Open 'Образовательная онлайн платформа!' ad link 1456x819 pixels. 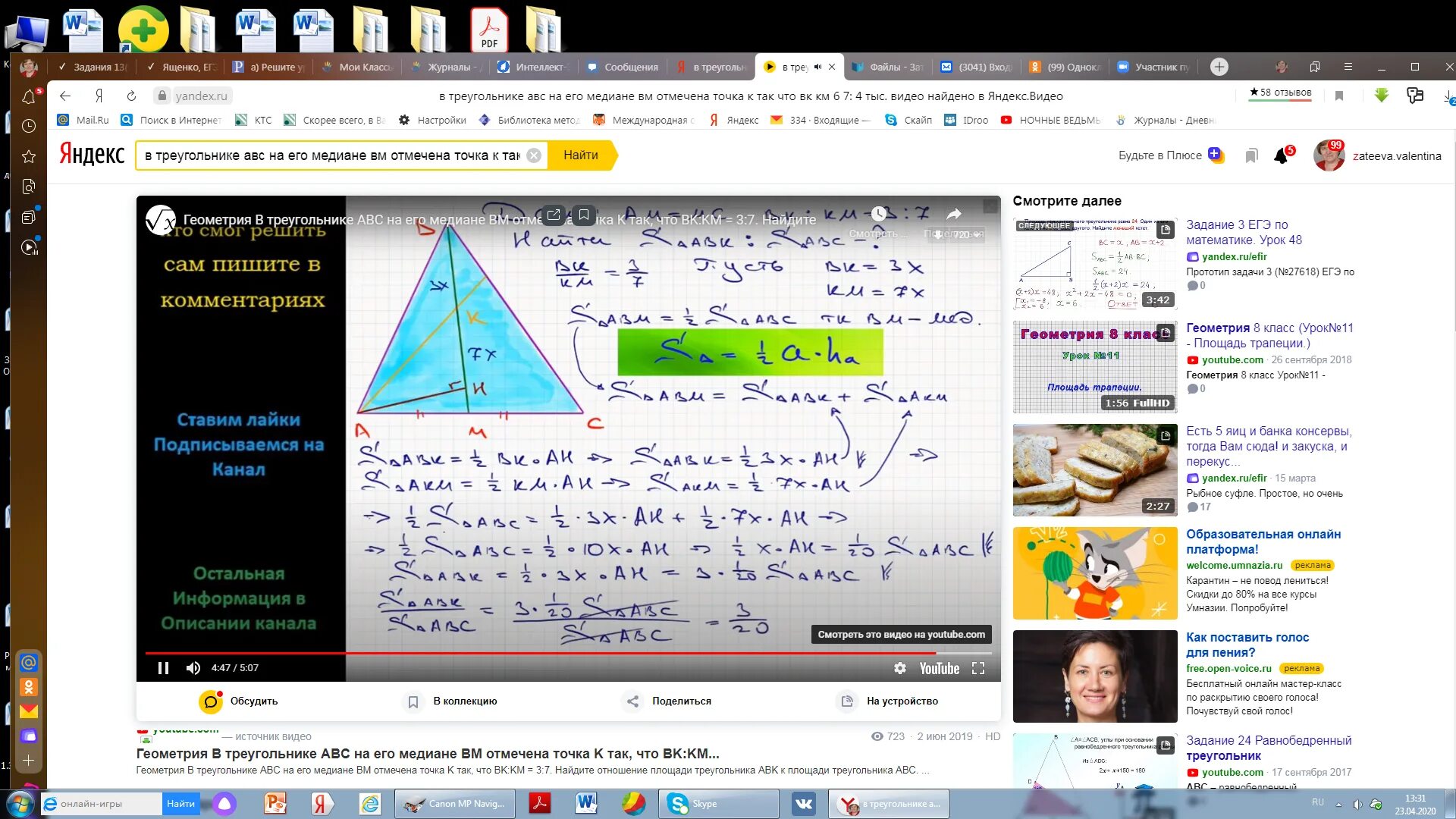point(1263,541)
